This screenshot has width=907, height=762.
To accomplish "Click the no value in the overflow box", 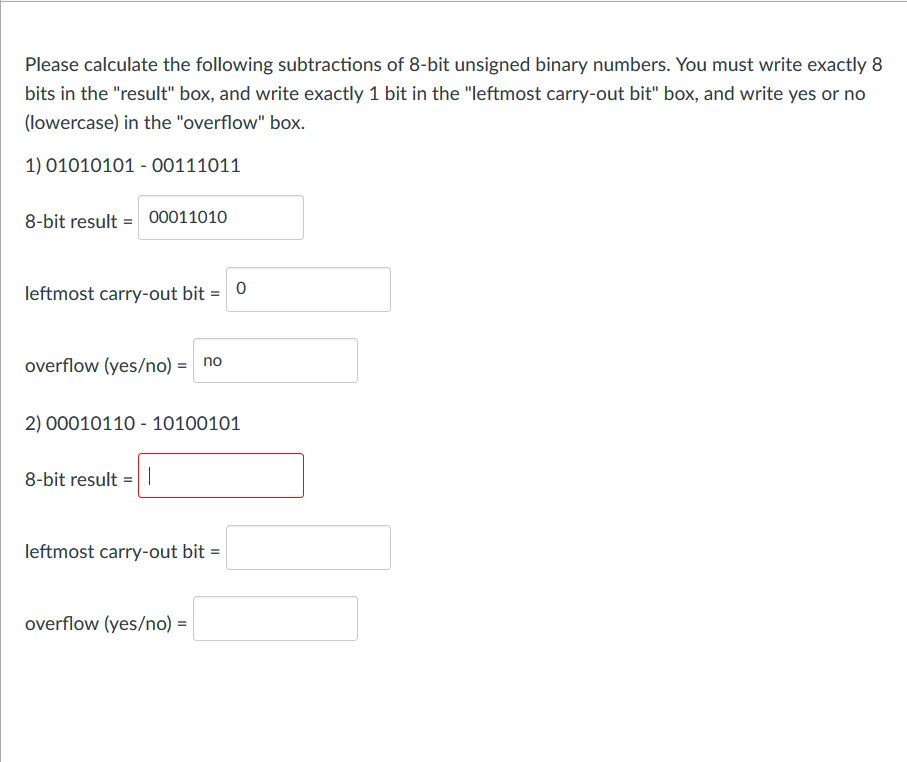I will point(212,361).
